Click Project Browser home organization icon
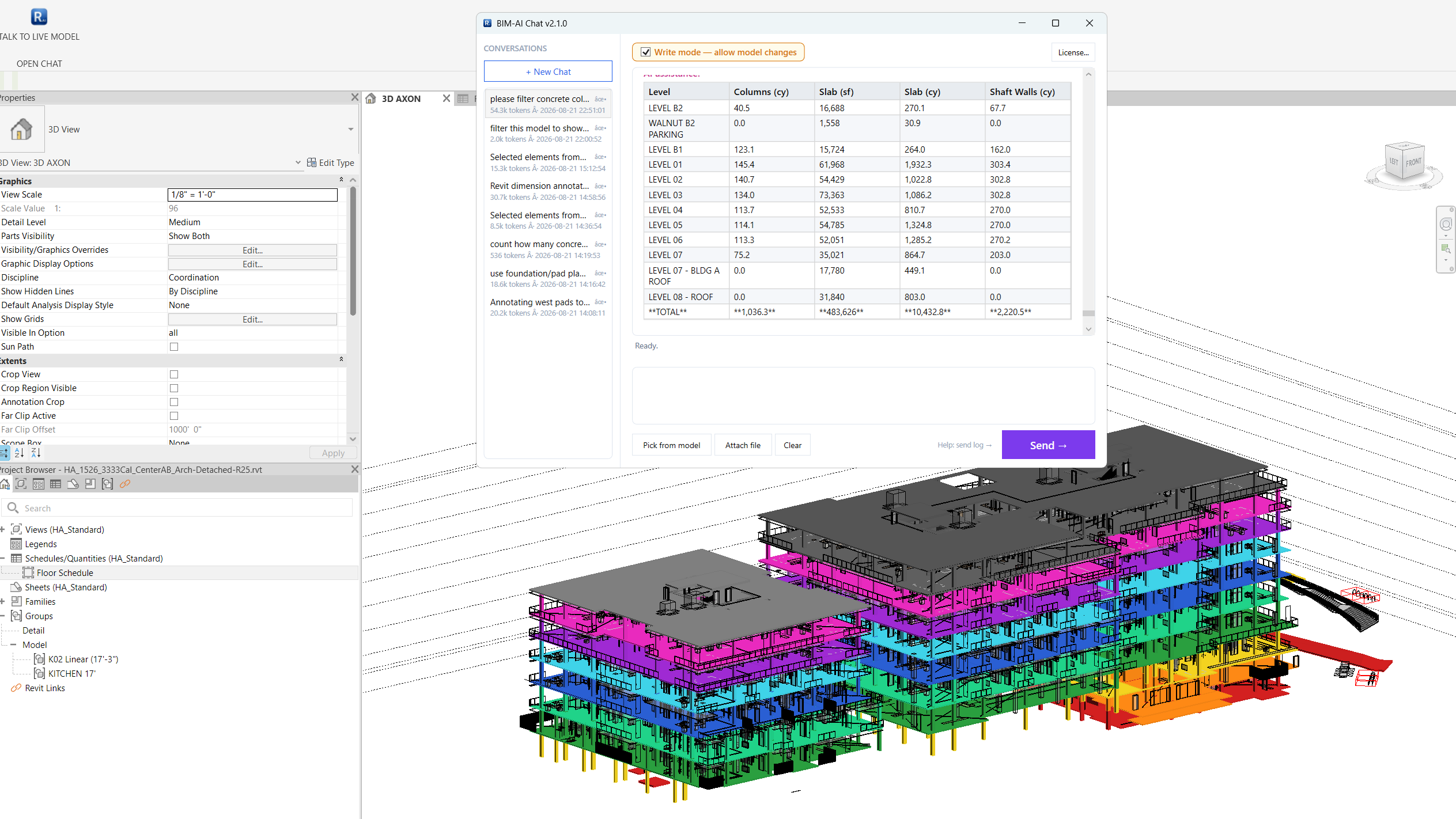Viewport: 1456px width, 819px height. [5, 484]
